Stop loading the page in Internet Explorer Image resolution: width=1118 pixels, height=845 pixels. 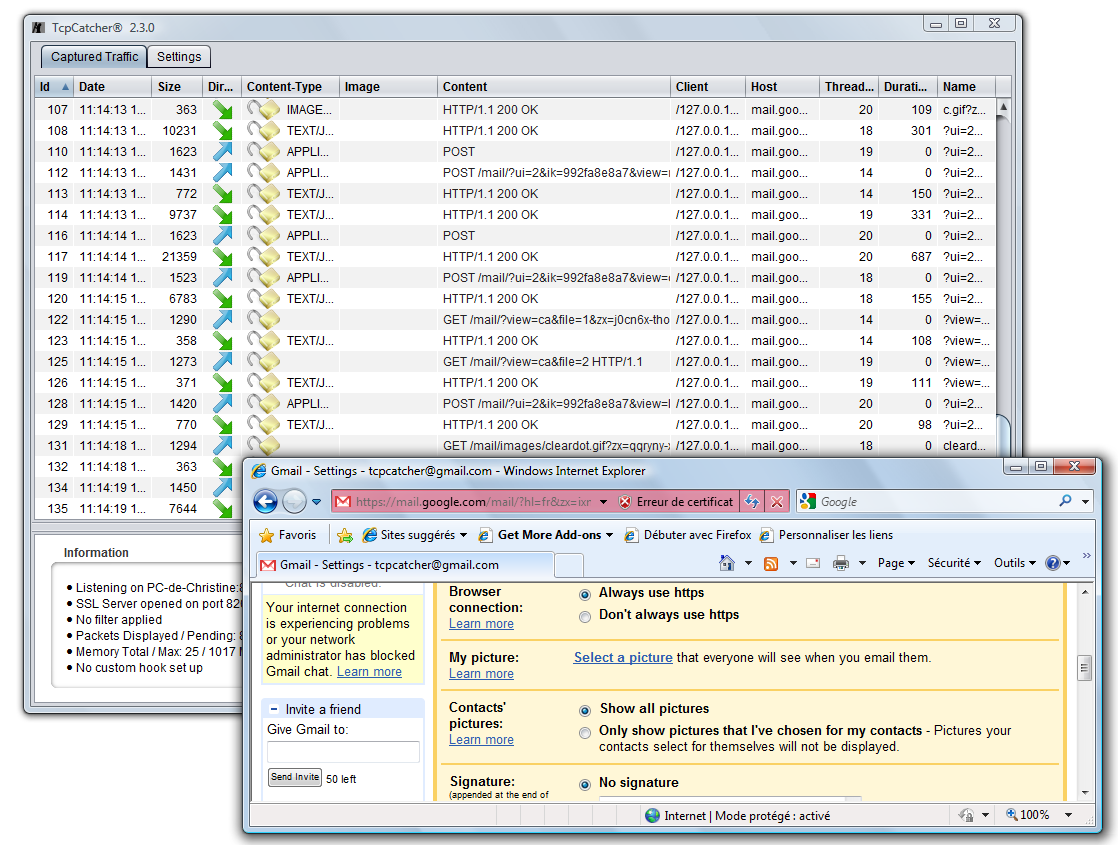(x=776, y=502)
